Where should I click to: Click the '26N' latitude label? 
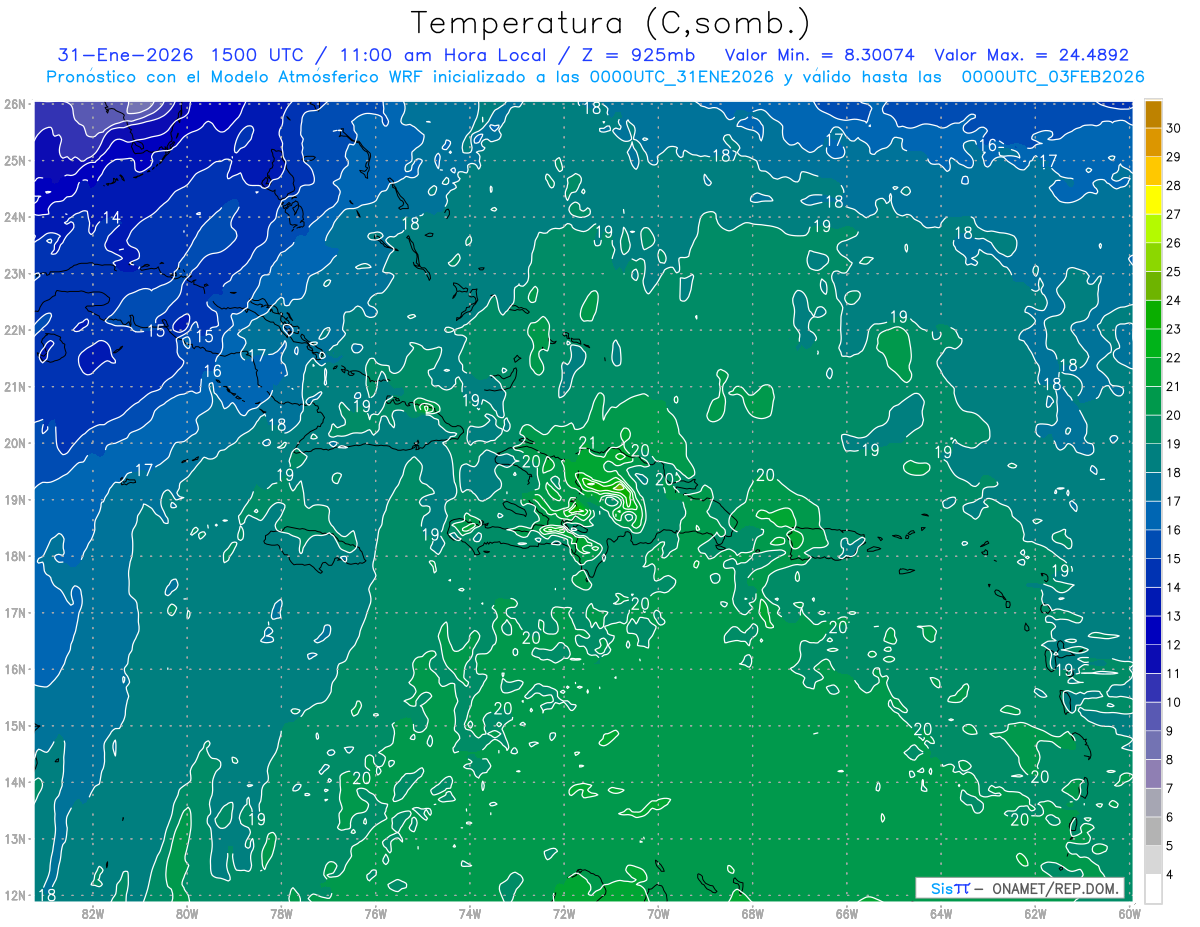click(14, 104)
